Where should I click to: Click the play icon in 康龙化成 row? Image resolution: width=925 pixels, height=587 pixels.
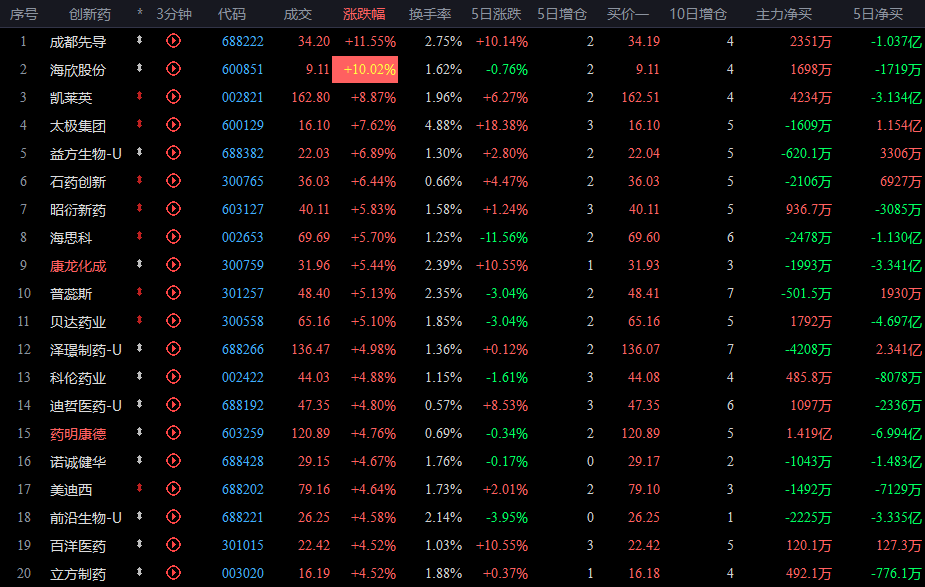tap(173, 265)
